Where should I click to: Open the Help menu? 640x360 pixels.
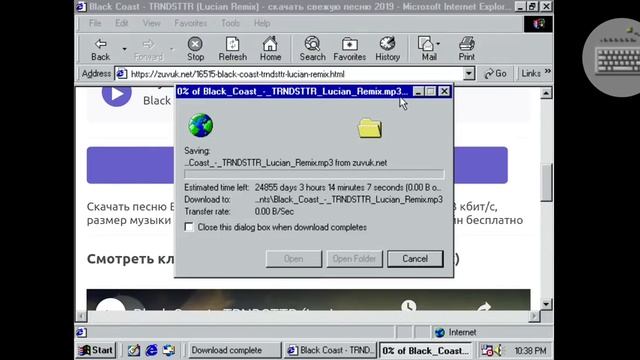click(x=262, y=23)
